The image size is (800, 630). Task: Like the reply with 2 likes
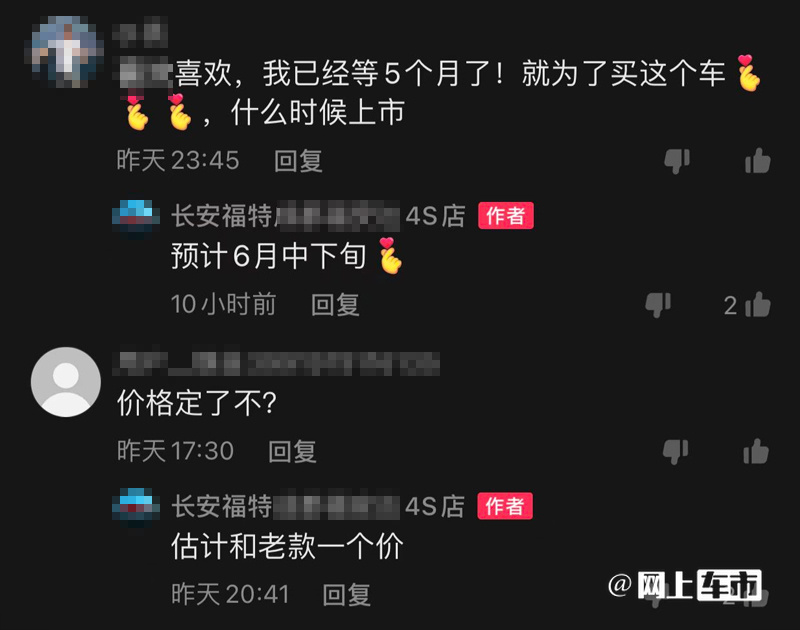[758, 305]
